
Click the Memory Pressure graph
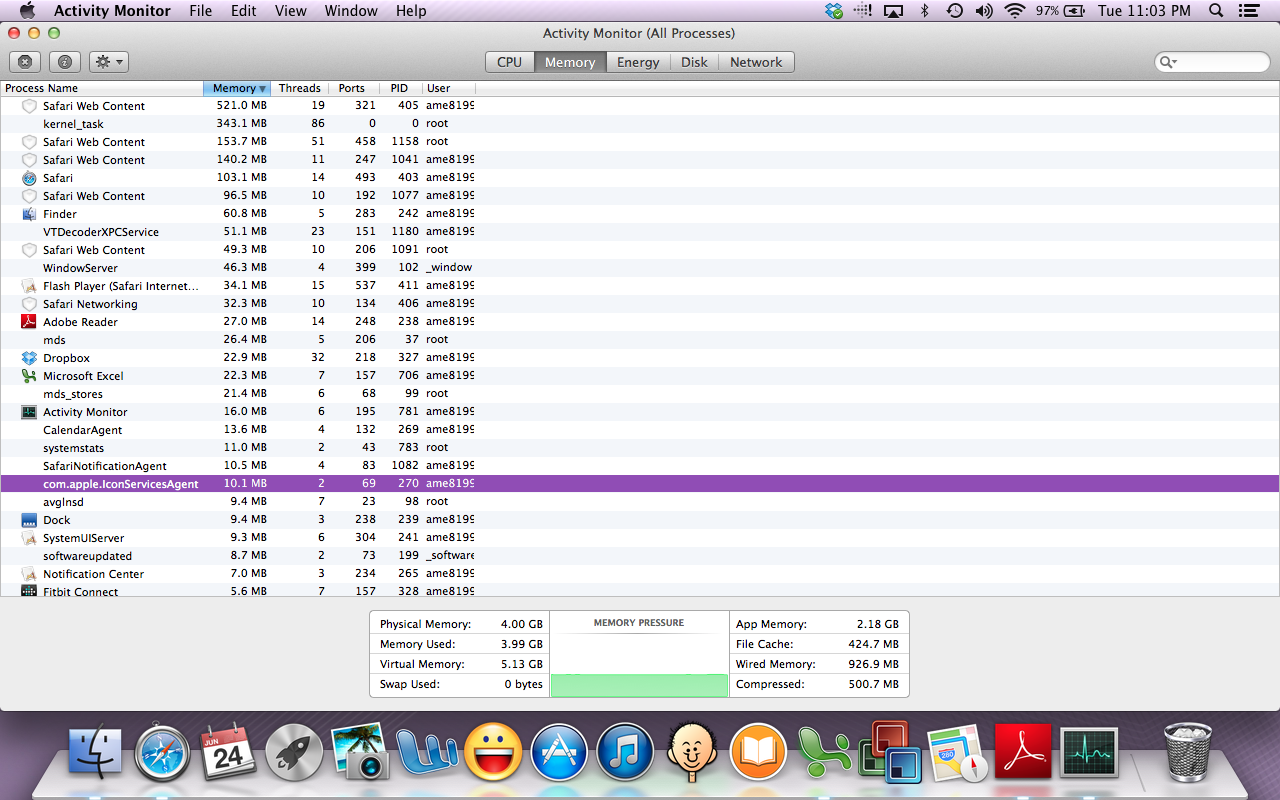tap(639, 654)
